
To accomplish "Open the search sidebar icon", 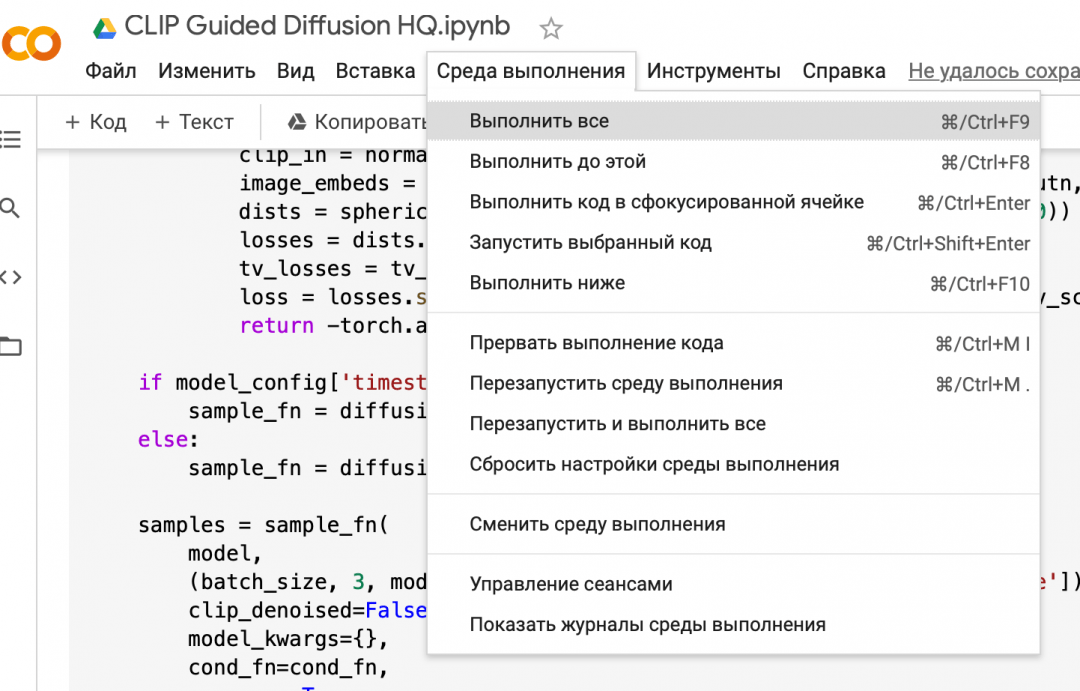I will [11, 209].
